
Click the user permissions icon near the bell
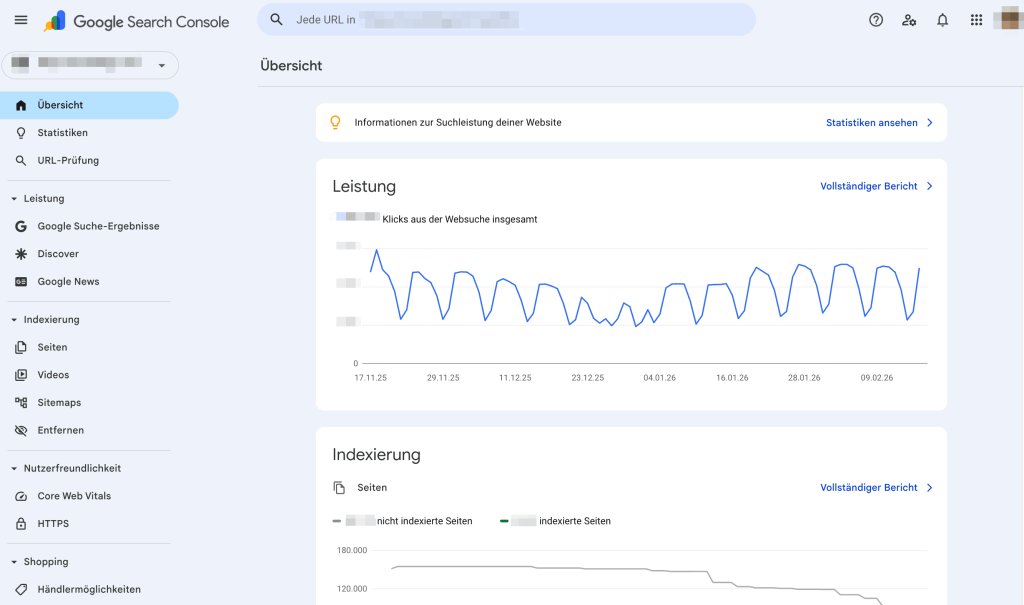909,19
